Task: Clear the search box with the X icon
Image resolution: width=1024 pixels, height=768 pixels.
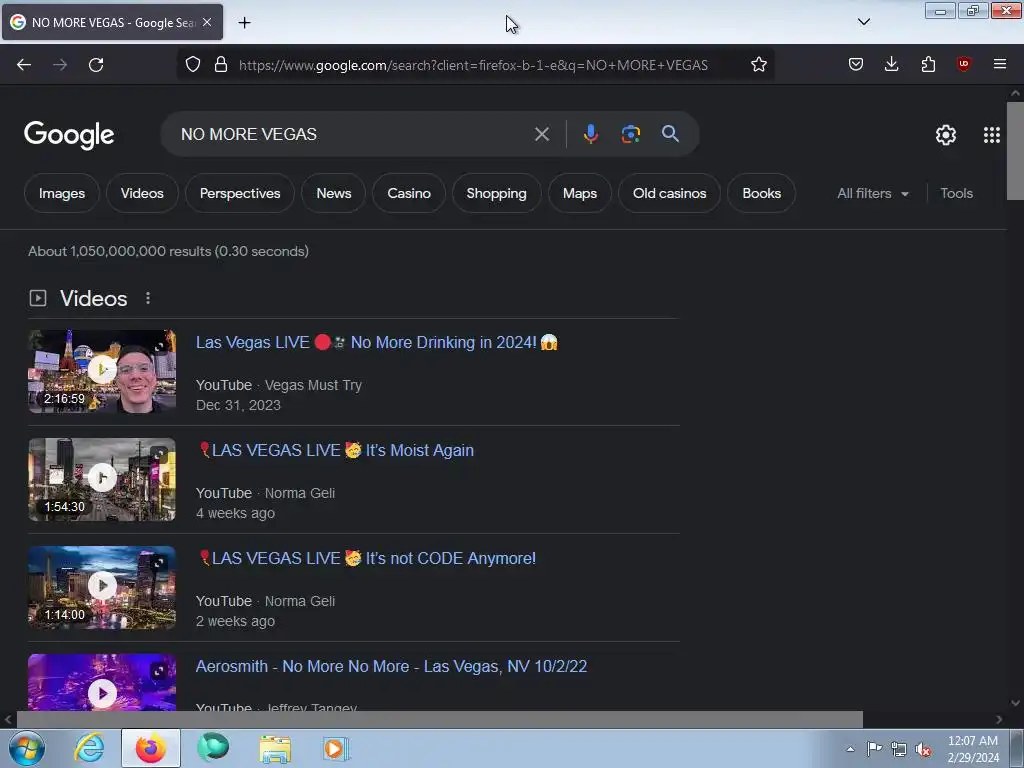Action: [x=541, y=135]
